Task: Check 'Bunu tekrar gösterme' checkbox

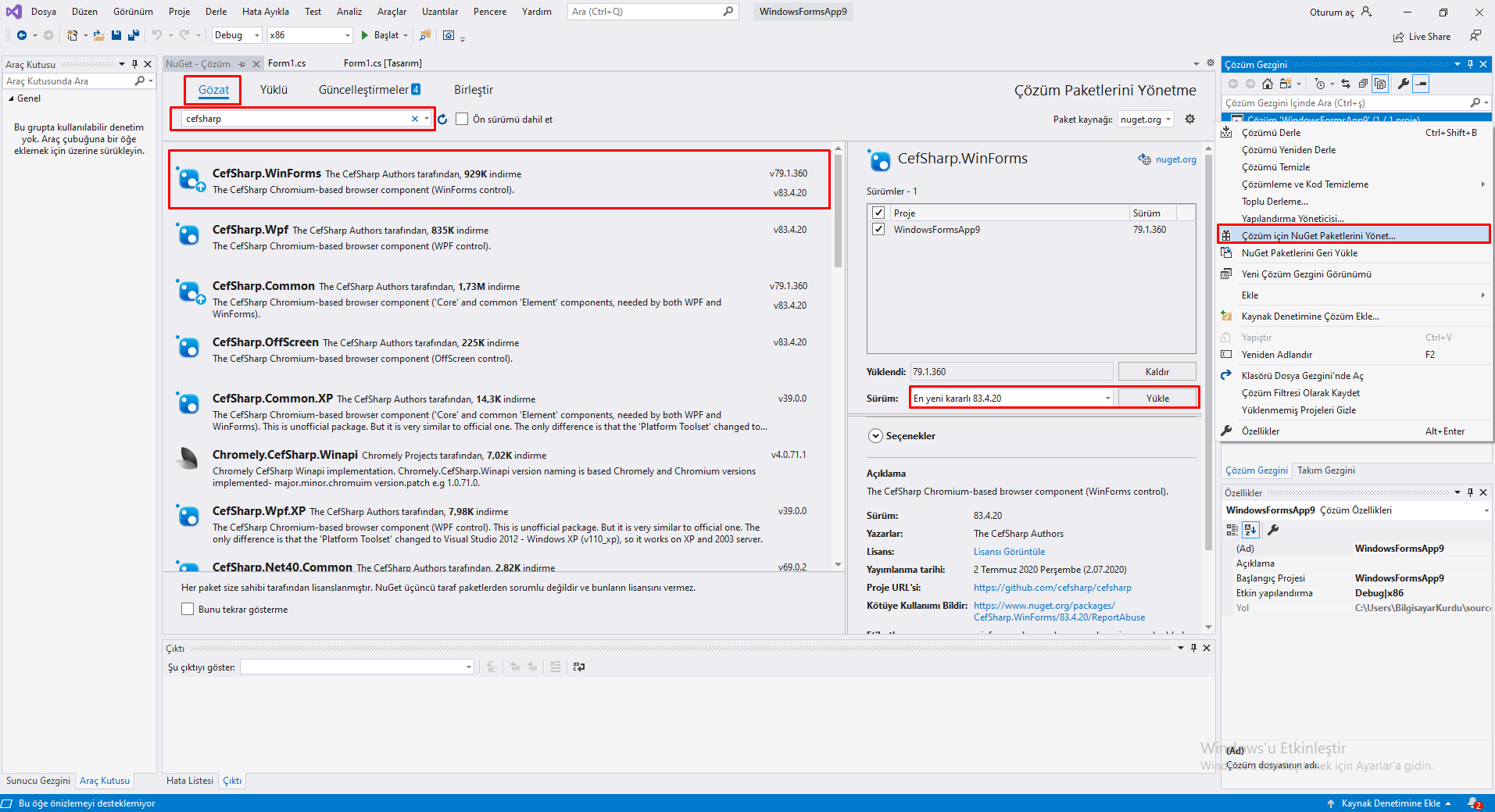Action: (x=188, y=609)
